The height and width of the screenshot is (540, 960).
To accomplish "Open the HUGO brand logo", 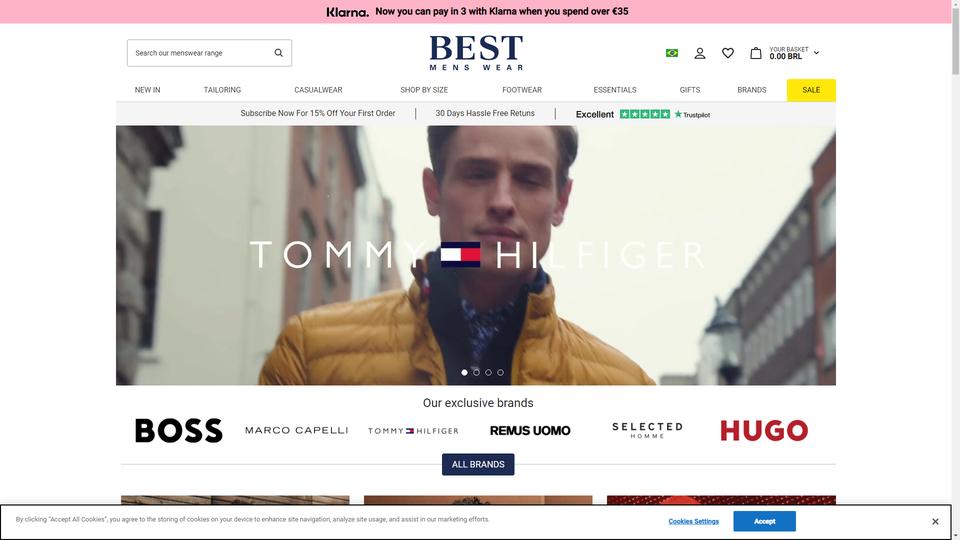I will click(764, 430).
